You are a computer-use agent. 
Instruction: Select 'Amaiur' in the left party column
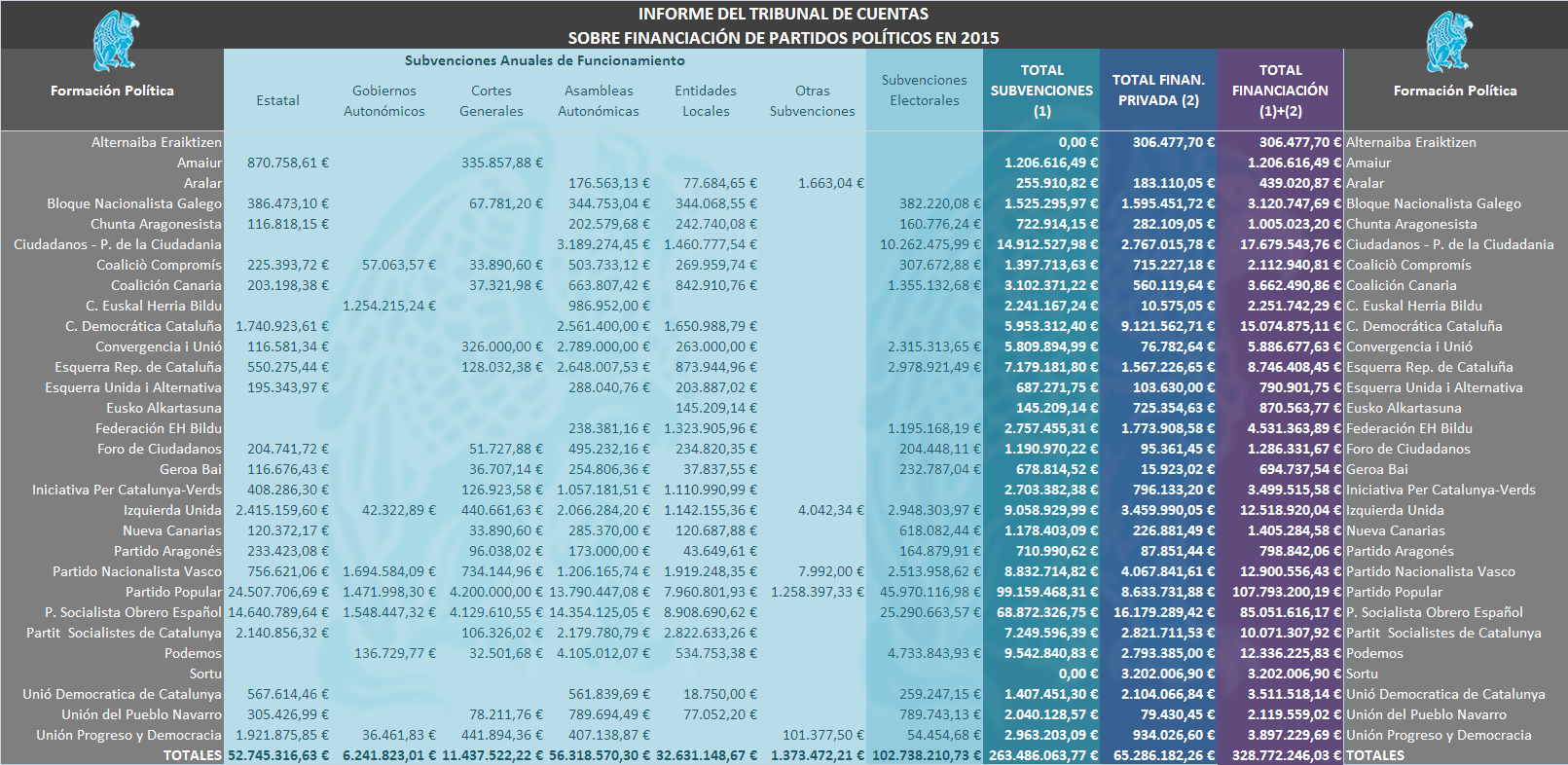click(200, 163)
